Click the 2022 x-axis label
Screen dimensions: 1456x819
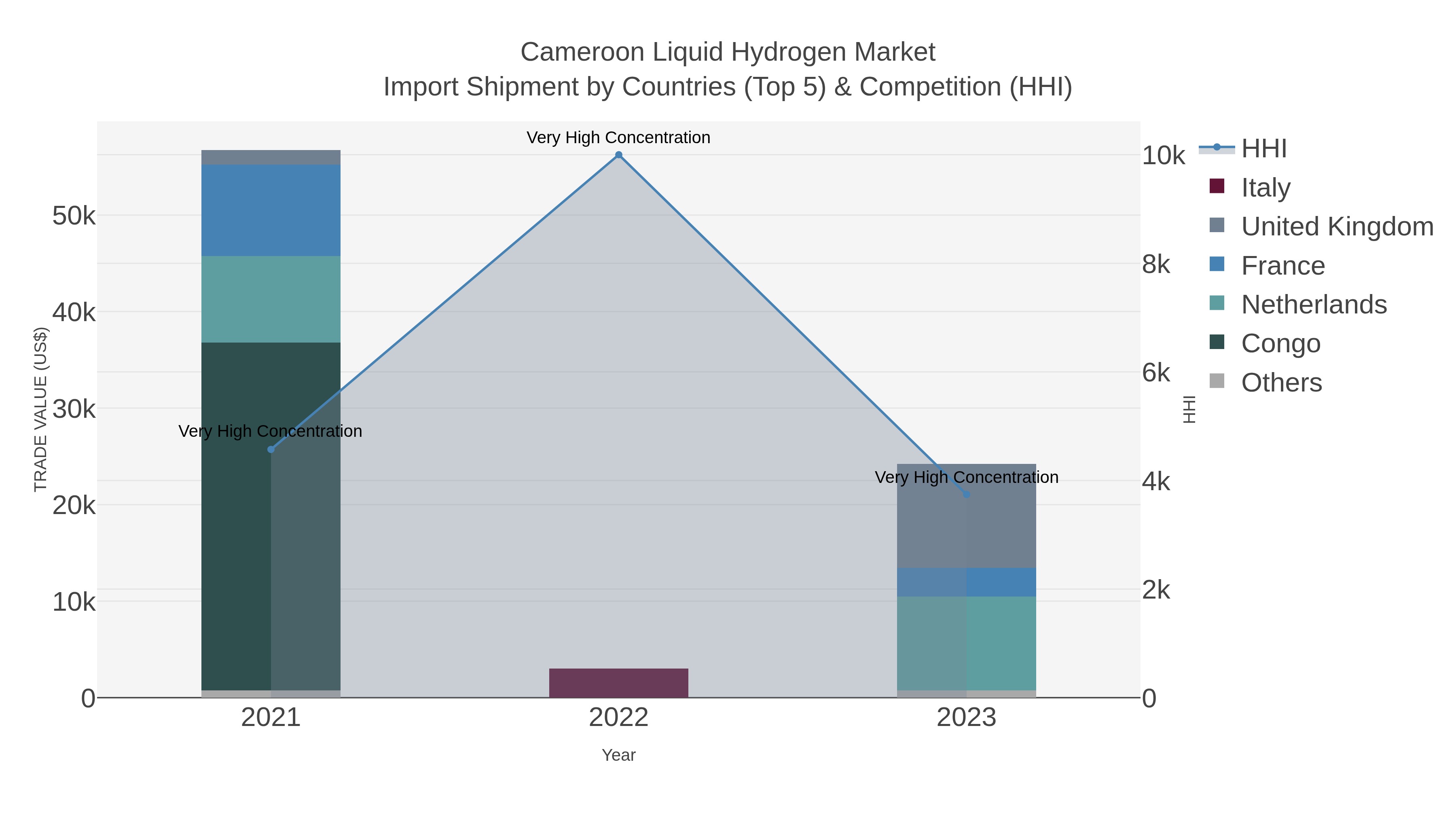(618, 718)
